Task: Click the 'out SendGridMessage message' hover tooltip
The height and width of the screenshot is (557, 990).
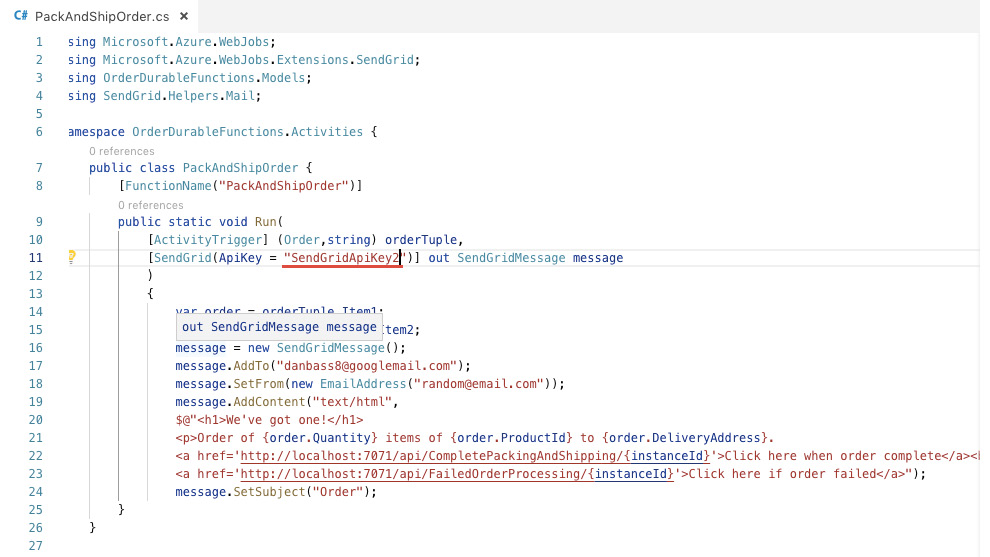Action: [279, 327]
